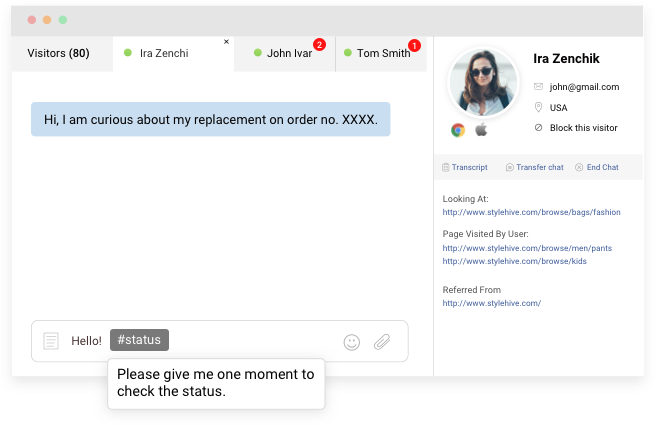
Task: Click the Apple OS icon
Action: 480,130
